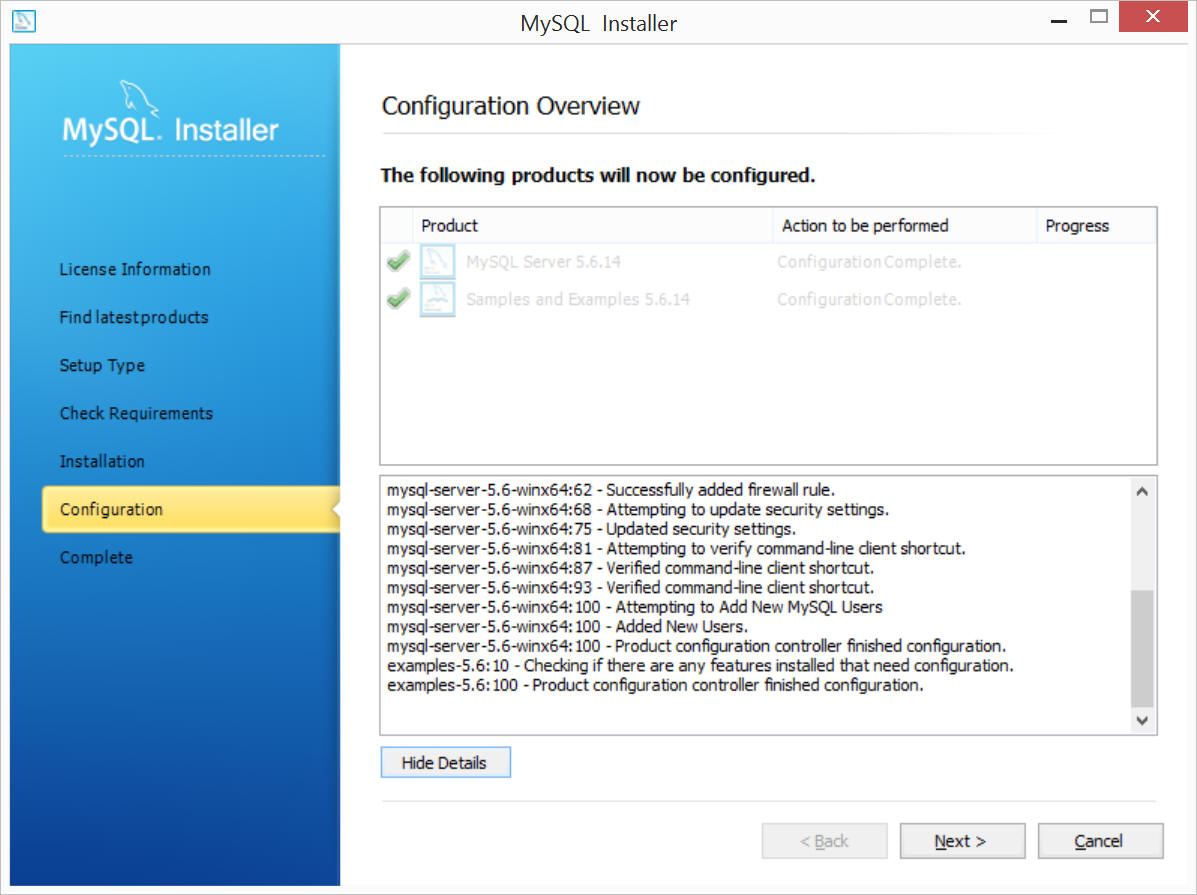1197x895 pixels.
Task: Open the License Information step
Action: [135, 270]
